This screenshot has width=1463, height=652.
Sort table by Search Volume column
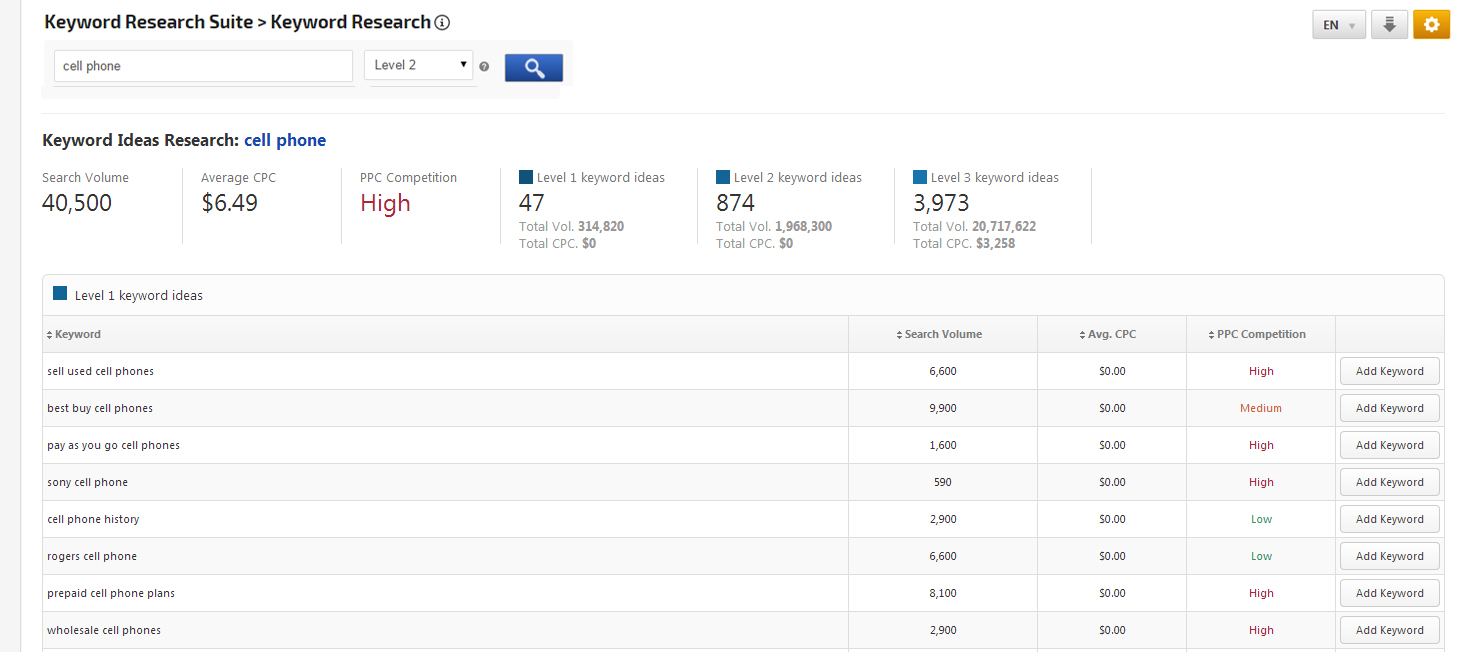click(942, 334)
